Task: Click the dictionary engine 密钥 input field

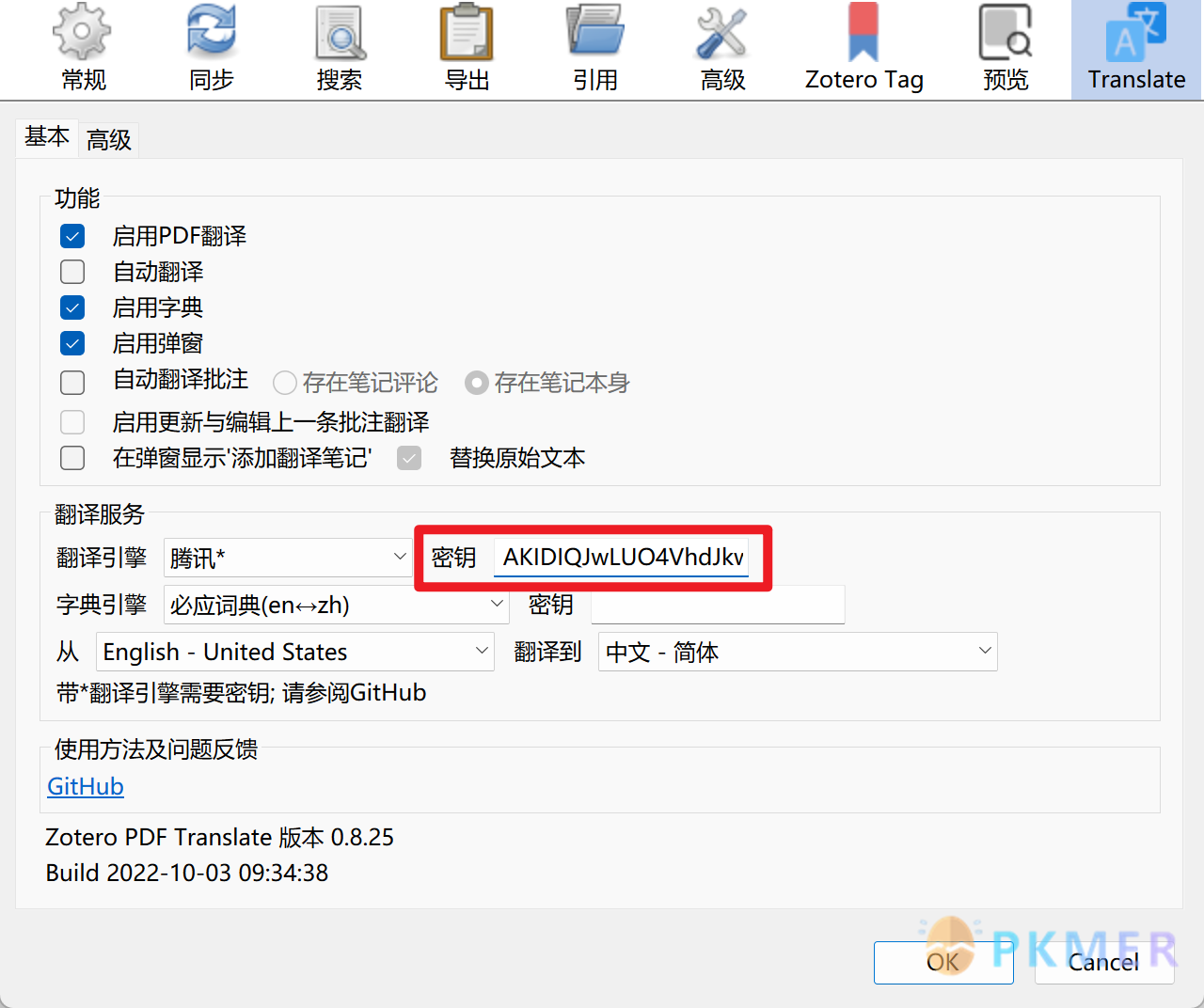Action: 718,605
